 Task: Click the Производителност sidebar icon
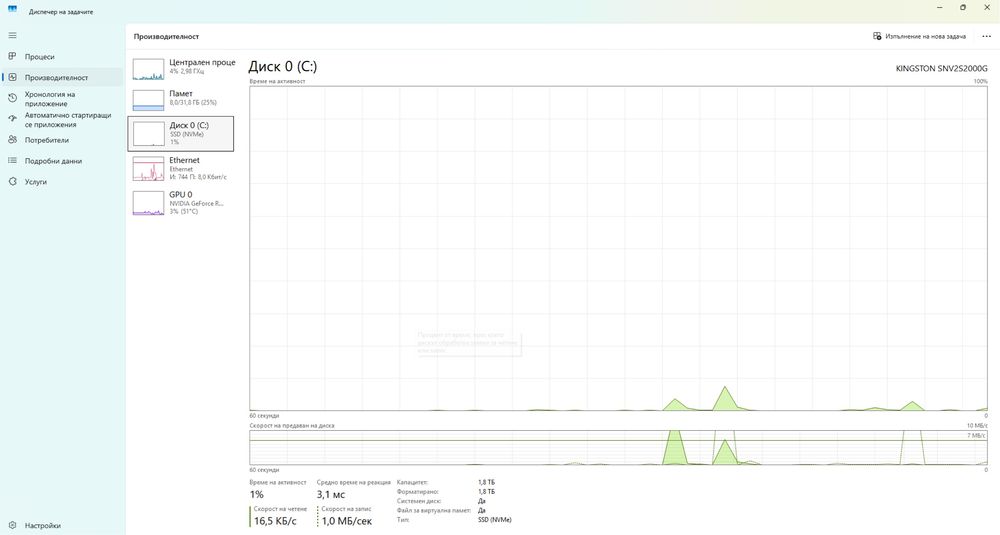pos(12,77)
